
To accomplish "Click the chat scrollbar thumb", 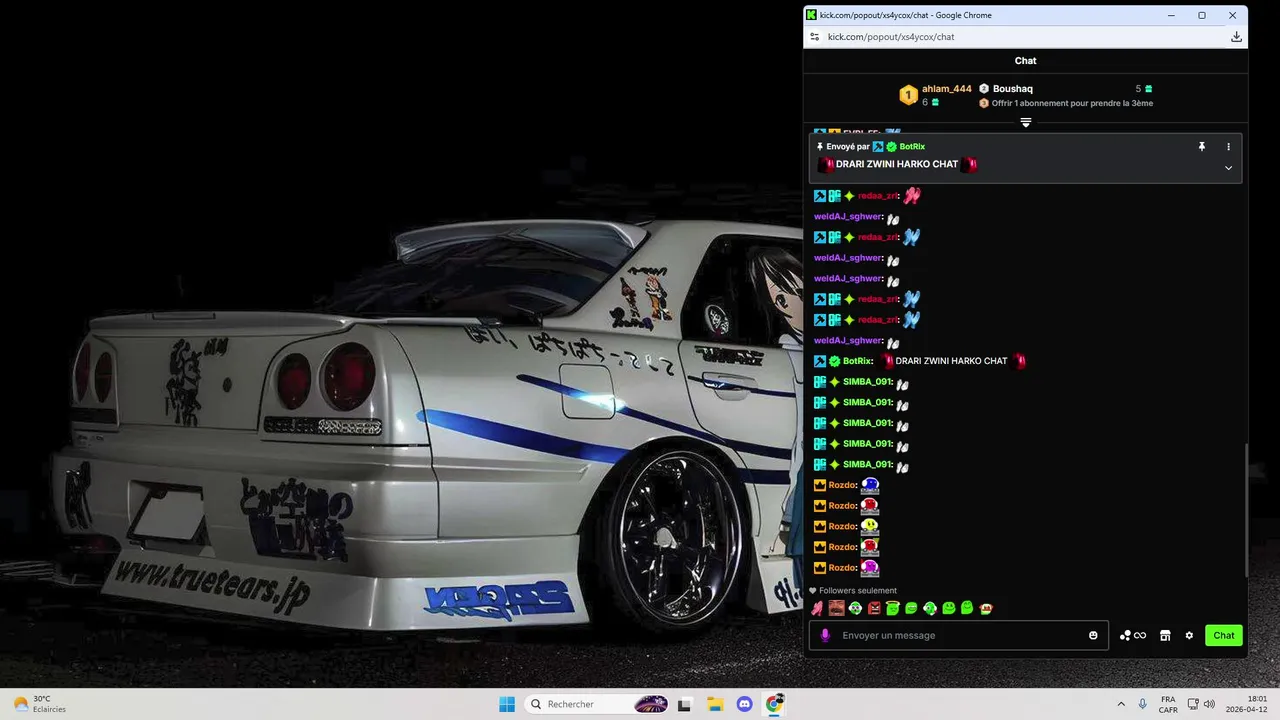I will 1245,510.
